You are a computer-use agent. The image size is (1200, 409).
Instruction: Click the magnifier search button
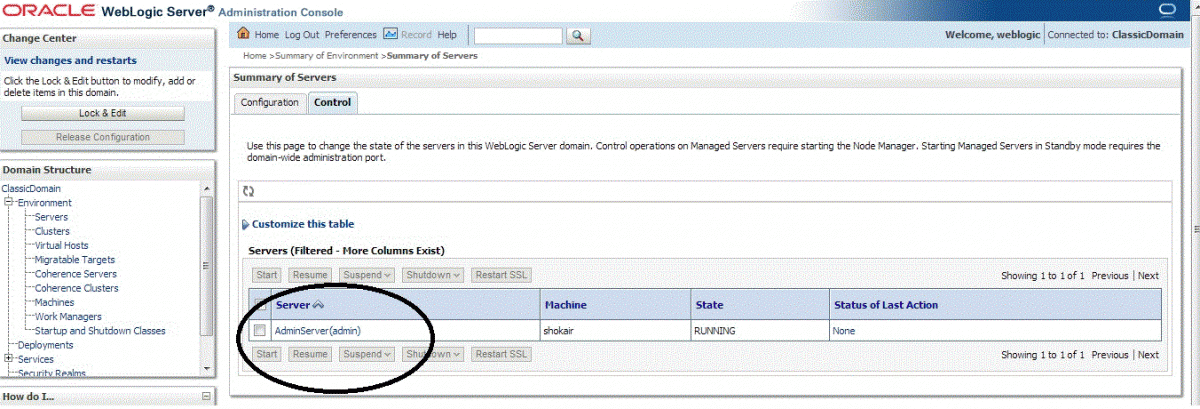click(x=579, y=36)
